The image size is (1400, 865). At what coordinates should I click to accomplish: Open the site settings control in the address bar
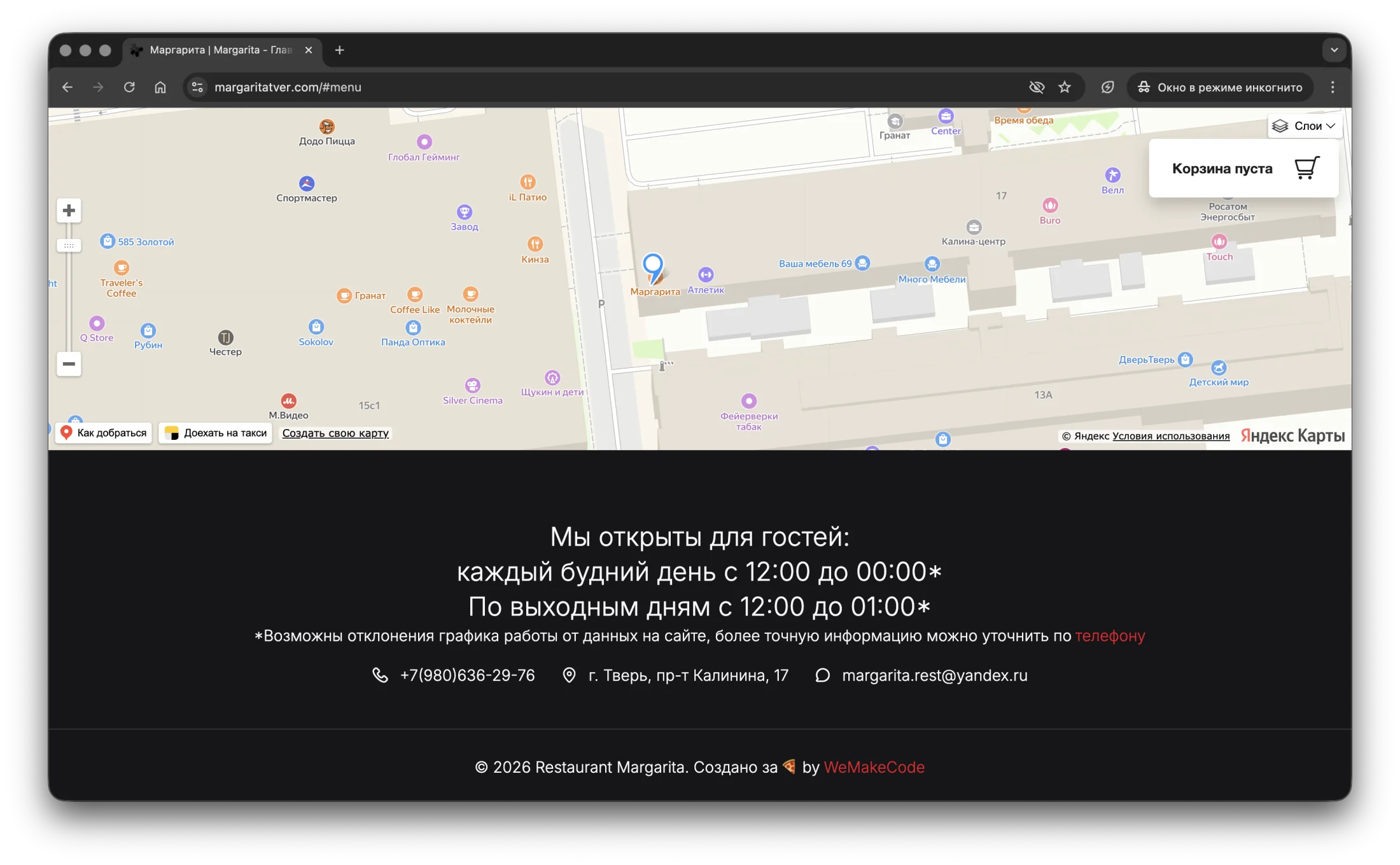point(197,87)
